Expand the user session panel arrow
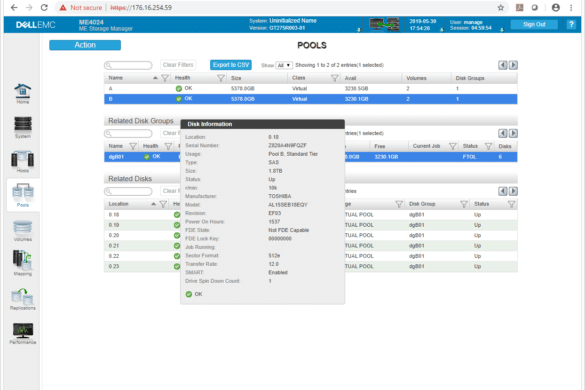 (502, 30)
